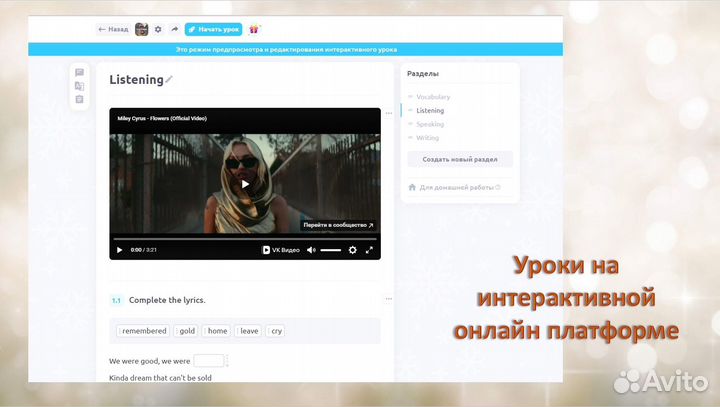Open the VK Видео logo link
The height and width of the screenshot is (407, 720).
click(281, 250)
